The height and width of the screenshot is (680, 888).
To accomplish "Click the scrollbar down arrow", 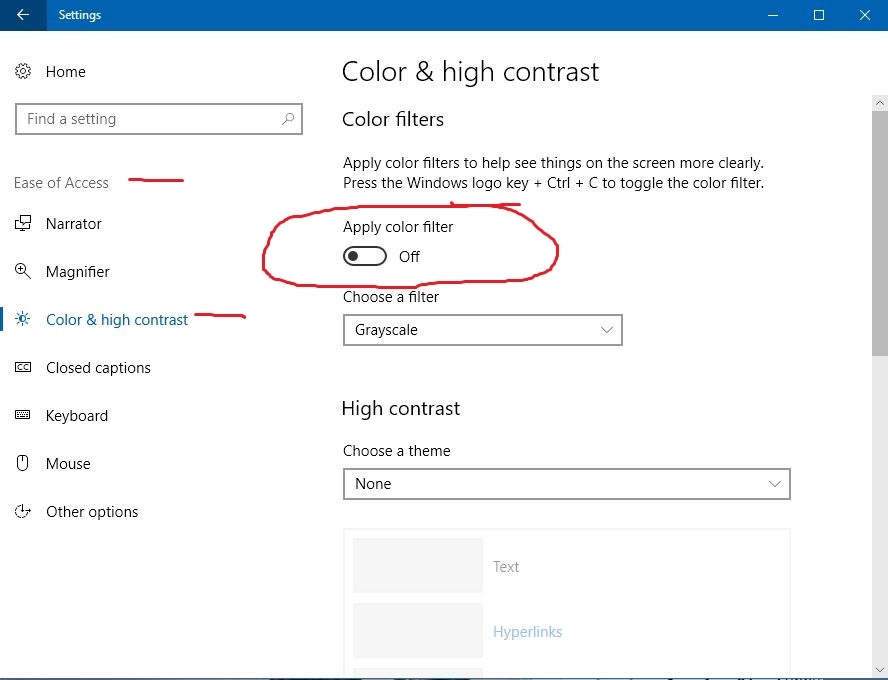I will click(x=880, y=670).
